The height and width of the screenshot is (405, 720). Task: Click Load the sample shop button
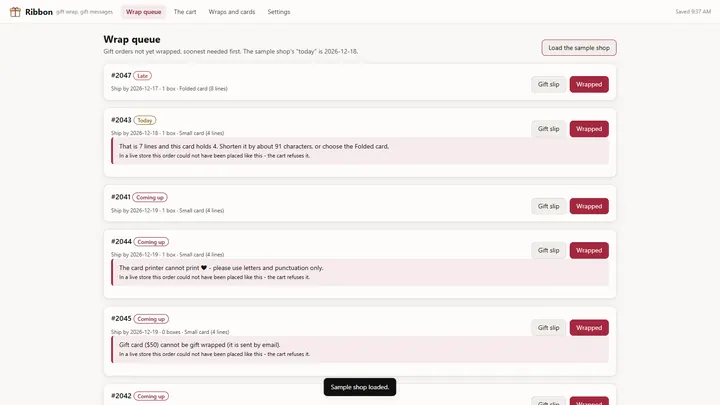(579, 48)
